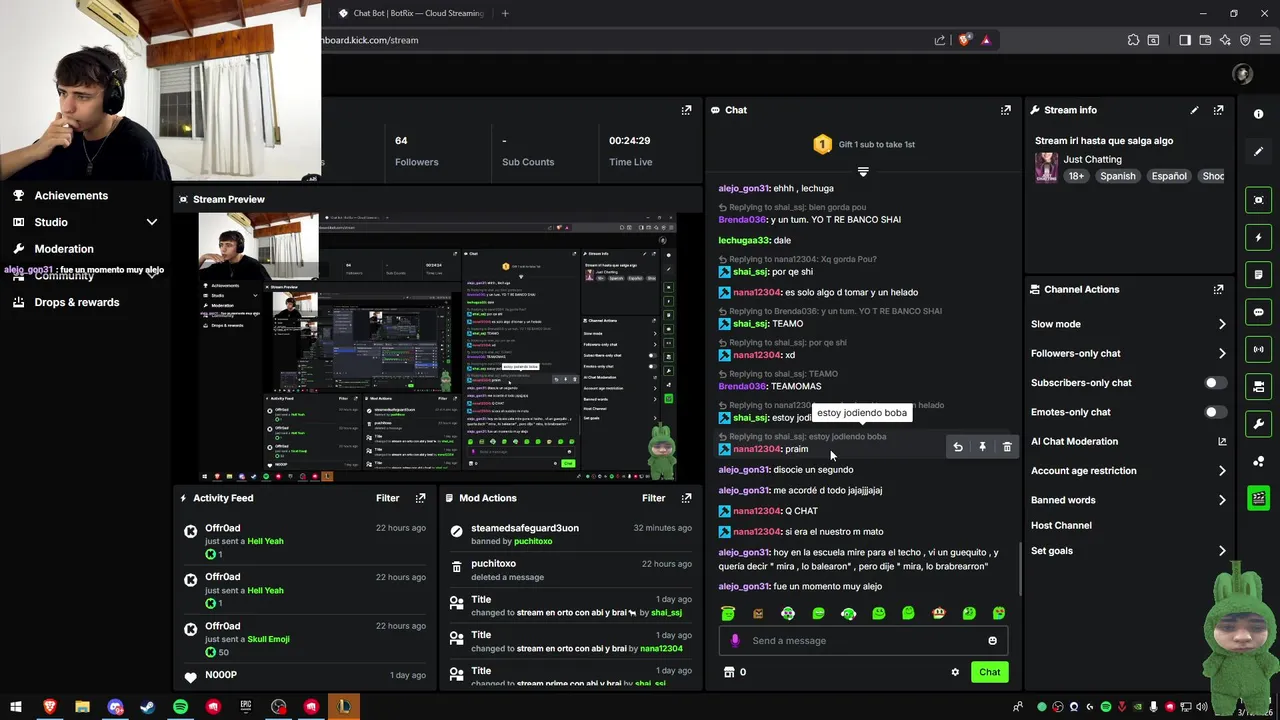The height and width of the screenshot is (720, 1280).
Task: Open Epic Games launcher from the taskbar
Action: [246, 707]
